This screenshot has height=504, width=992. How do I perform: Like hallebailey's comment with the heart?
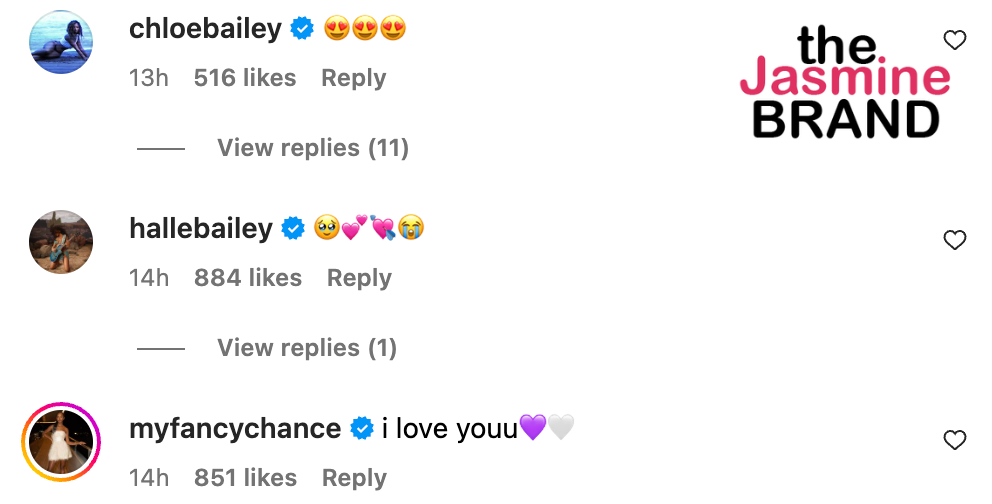coord(955,240)
